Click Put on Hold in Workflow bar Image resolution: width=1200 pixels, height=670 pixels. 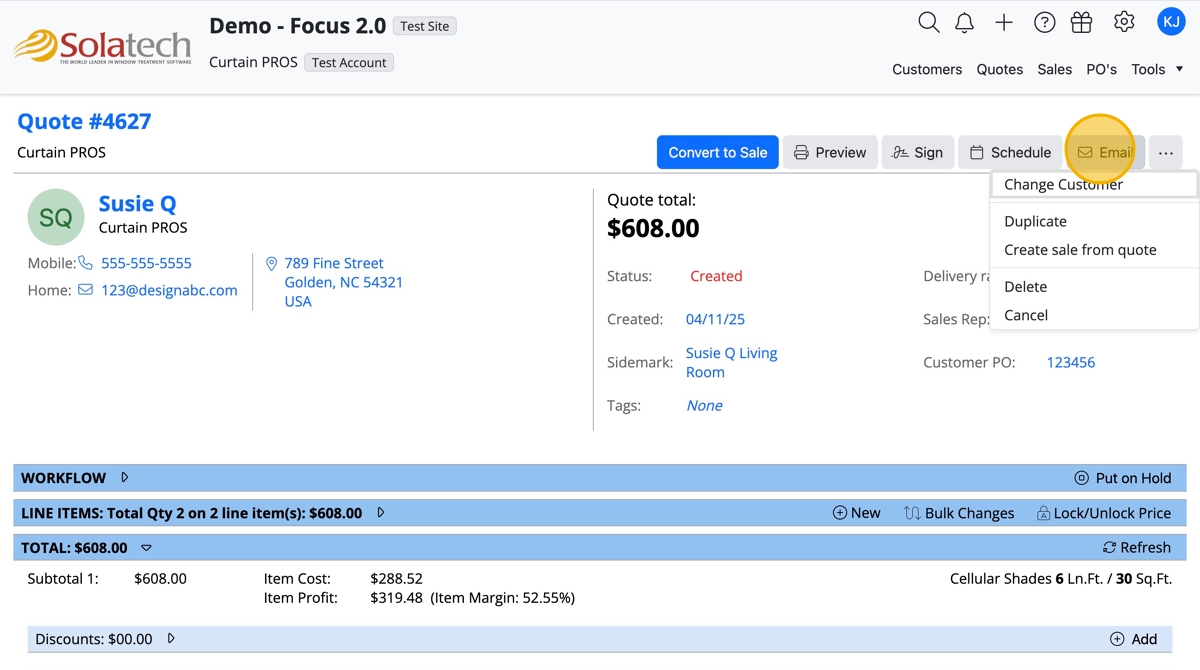pyautogui.click(x=1122, y=478)
